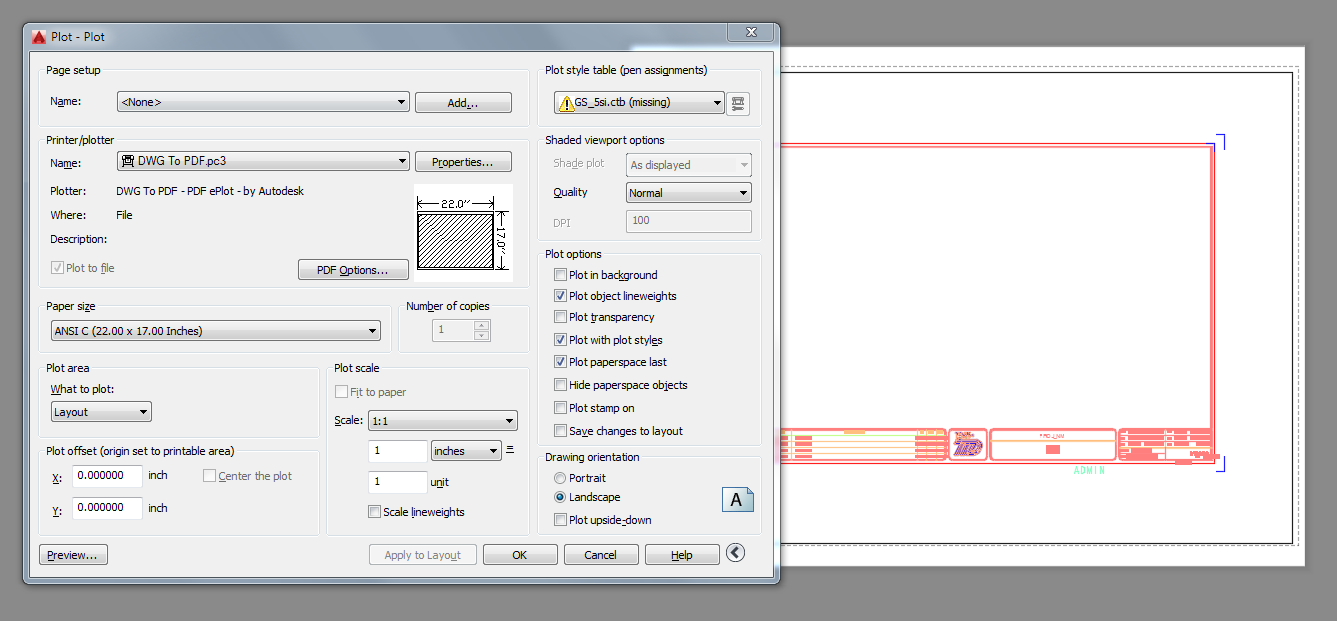Enable Scale lineweights checkbox

(x=374, y=512)
